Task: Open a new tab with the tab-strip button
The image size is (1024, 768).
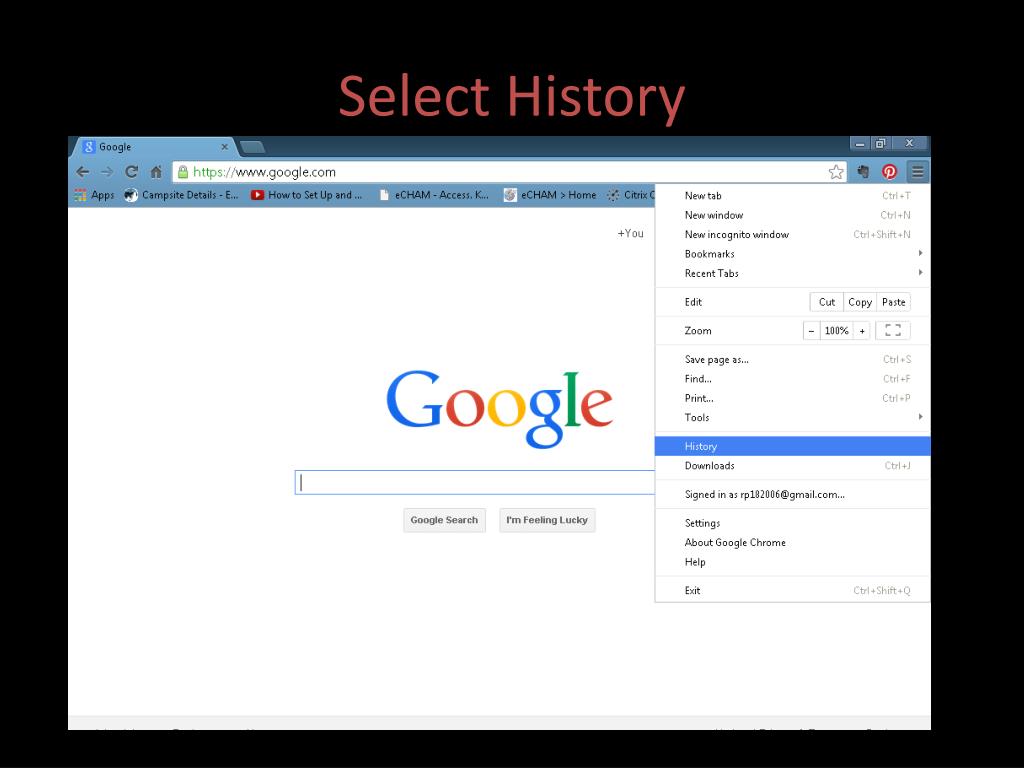Action: coord(251,148)
